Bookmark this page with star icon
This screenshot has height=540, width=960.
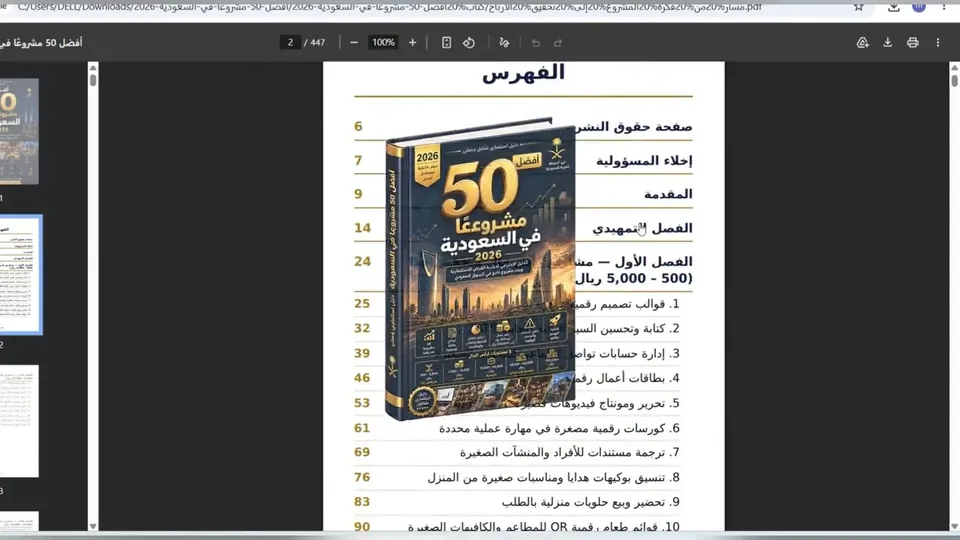[859, 7]
